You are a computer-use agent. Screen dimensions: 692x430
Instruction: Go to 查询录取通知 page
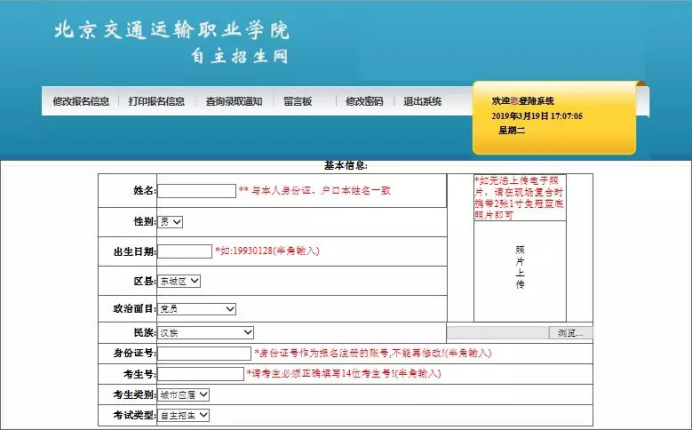pyautogui.click(x=234, y=101)
